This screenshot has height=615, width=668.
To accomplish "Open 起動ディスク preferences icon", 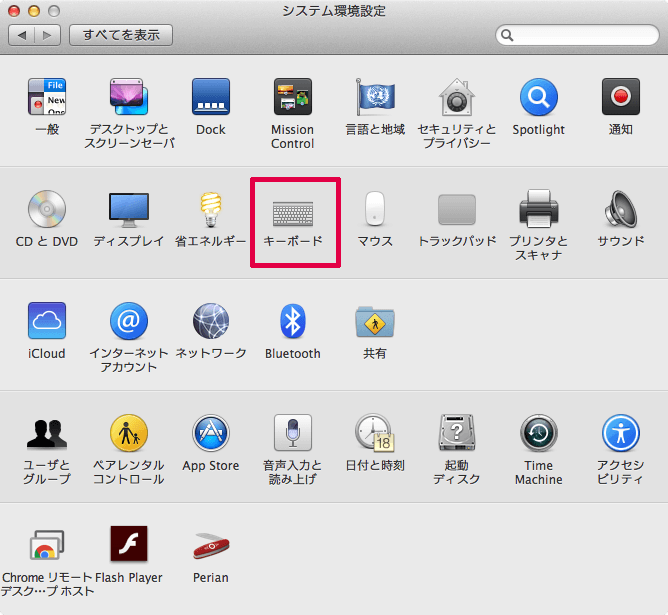I will coord(457,433).
